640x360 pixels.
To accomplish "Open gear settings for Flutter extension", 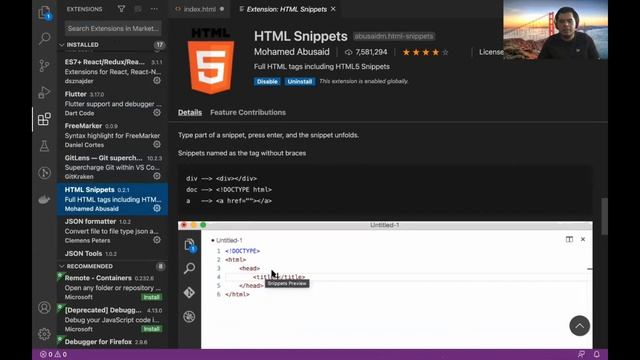I will [x=157, y=112].
